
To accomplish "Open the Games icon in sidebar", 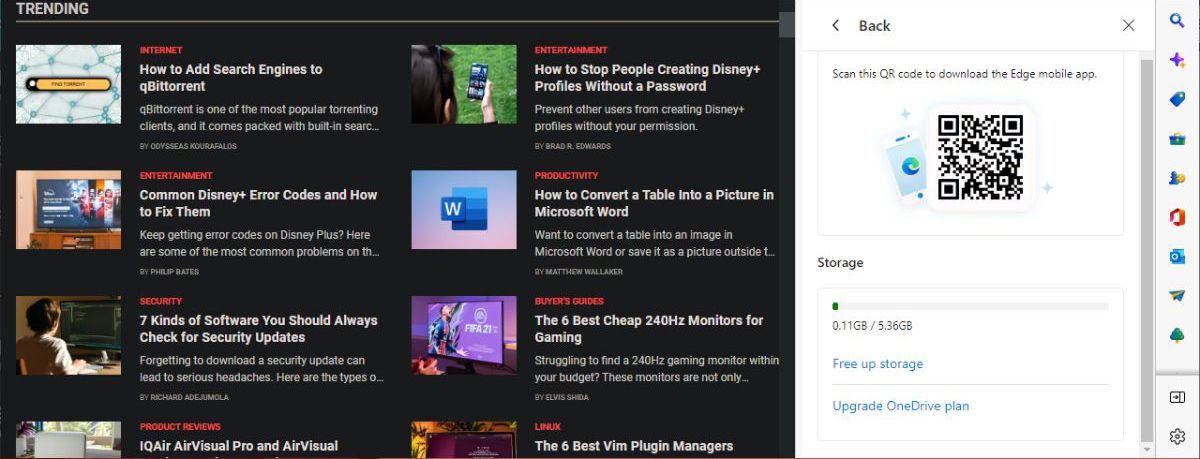I will (1177, 178).
